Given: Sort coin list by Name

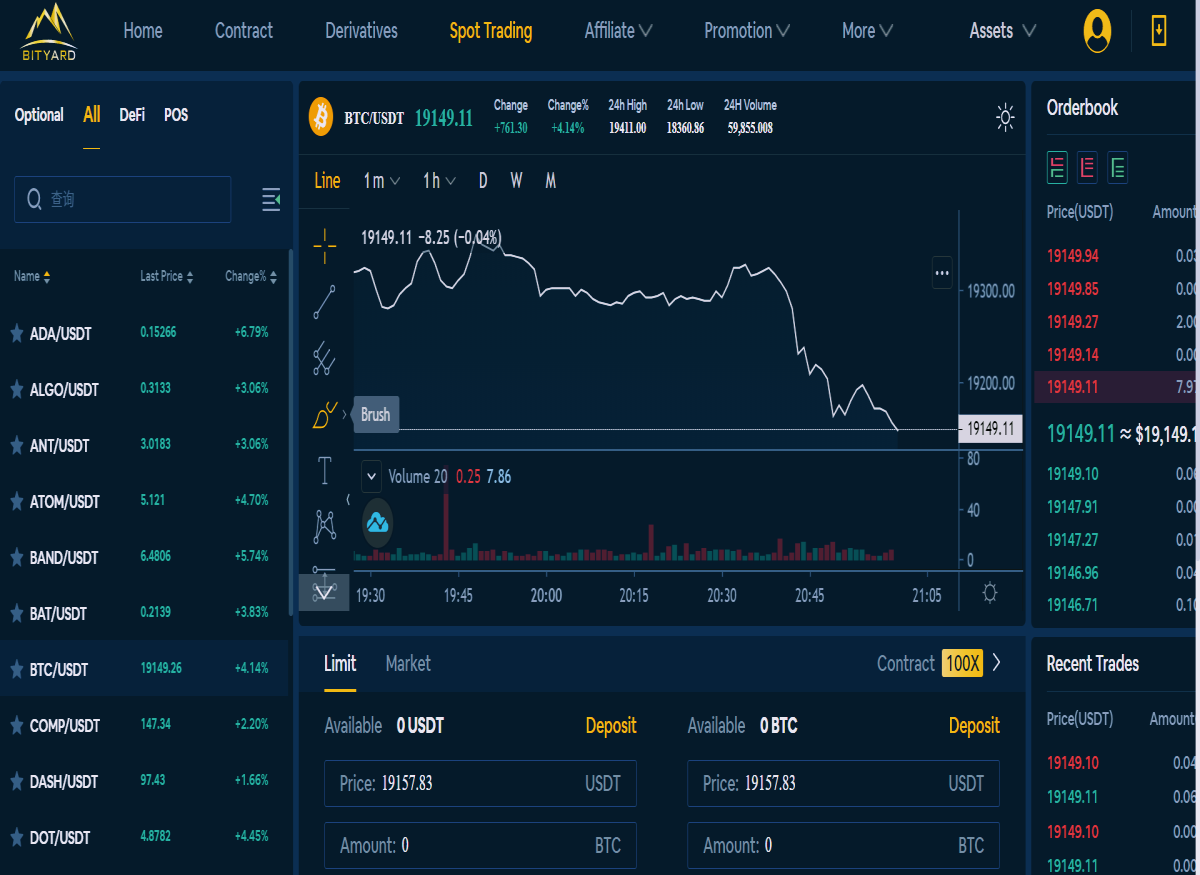Looking at the screenshot, I should point(32,276).
